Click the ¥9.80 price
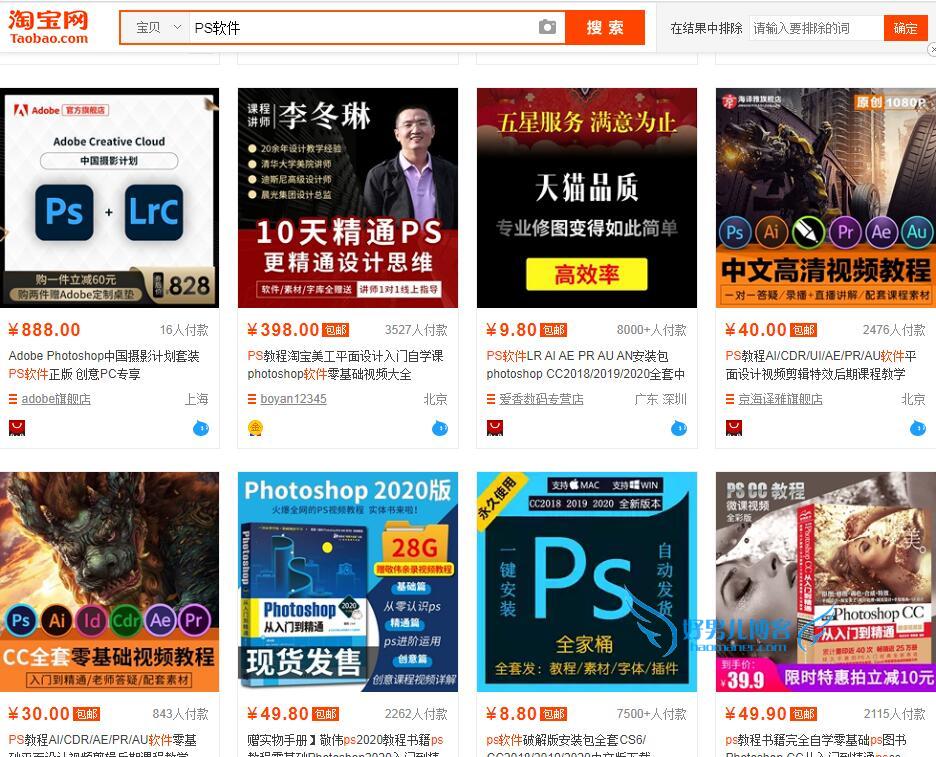936x757 pixels. tap(512, 330)
